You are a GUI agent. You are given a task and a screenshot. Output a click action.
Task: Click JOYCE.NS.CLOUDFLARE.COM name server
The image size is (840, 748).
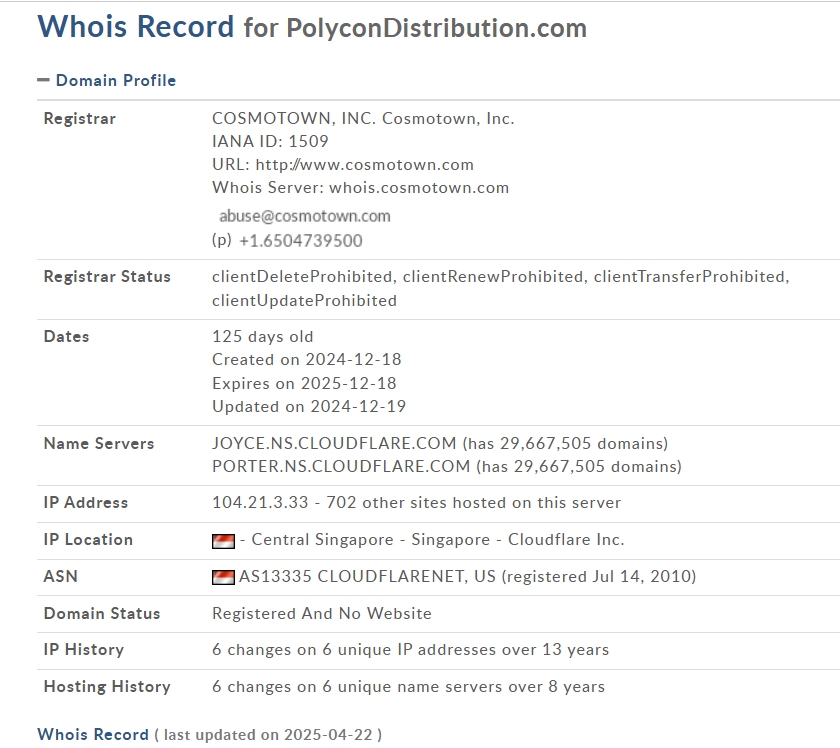pos(334,444)
